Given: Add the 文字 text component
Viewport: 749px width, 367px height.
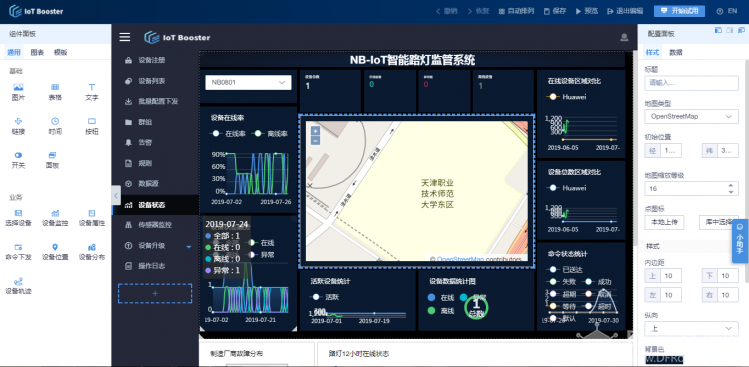Looking at the screenshot, I should point(92,92).
